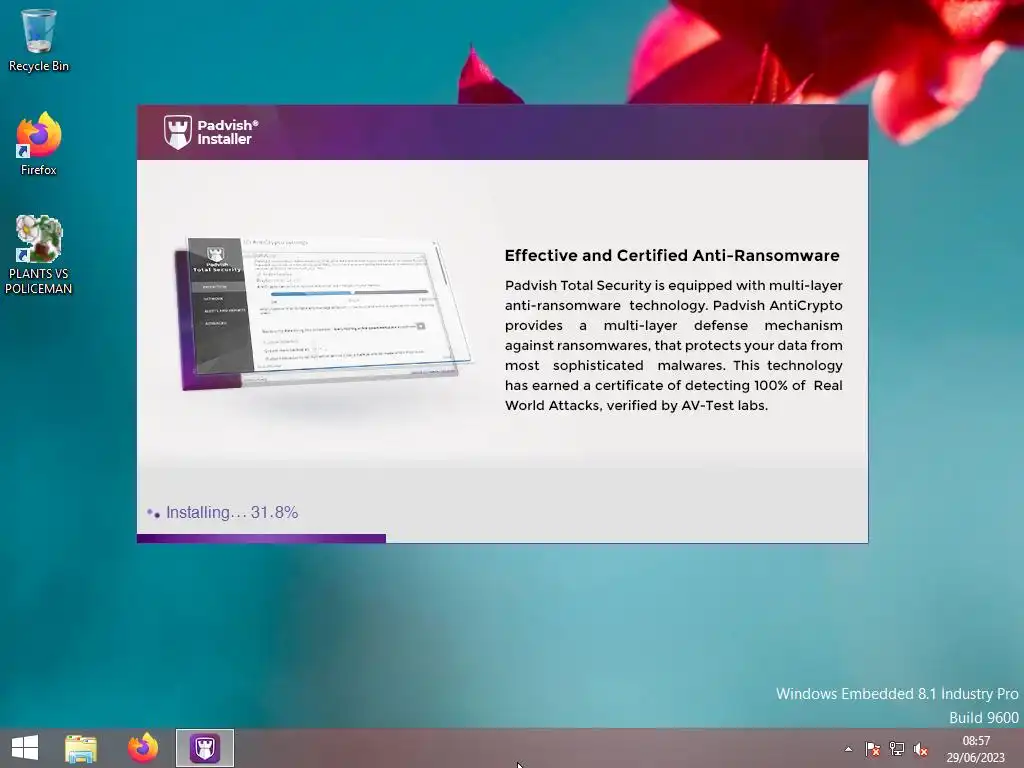Click the Effective and Certified Anti-Ransomware heading
This screenshot has height=768, width=1024.
pyautogui.click(x=672, y=255)
